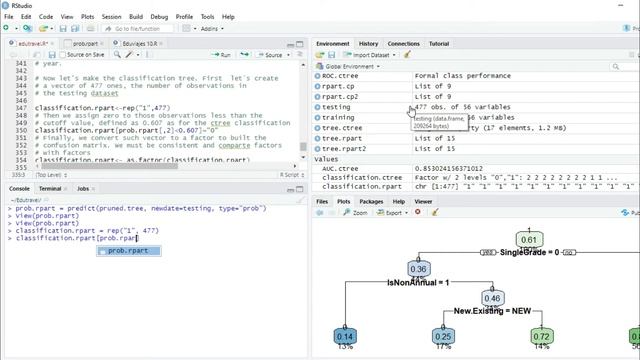Viewport: 640px width, 360px height.
Task: Clear all plots with the broom icon
Action: [x=435, y=212]
